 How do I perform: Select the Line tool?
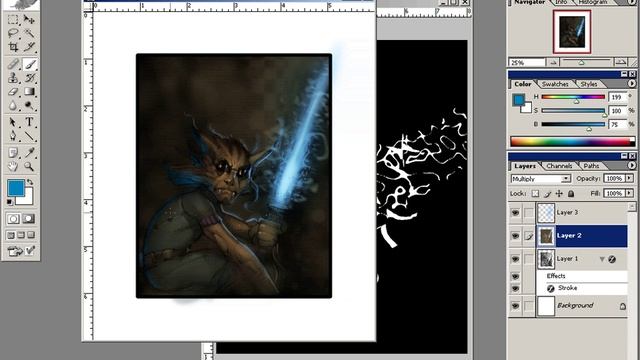tap(29, 136)
